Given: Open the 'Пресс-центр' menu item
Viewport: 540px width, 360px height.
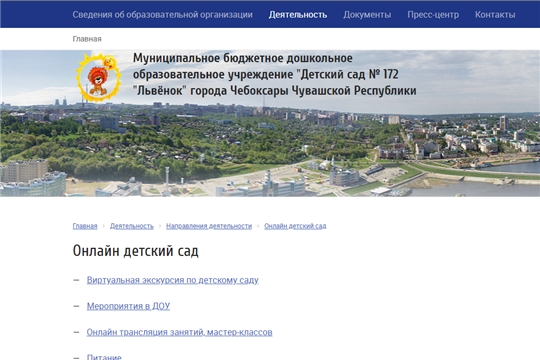Looking at the screenshot, I should 433,15.
